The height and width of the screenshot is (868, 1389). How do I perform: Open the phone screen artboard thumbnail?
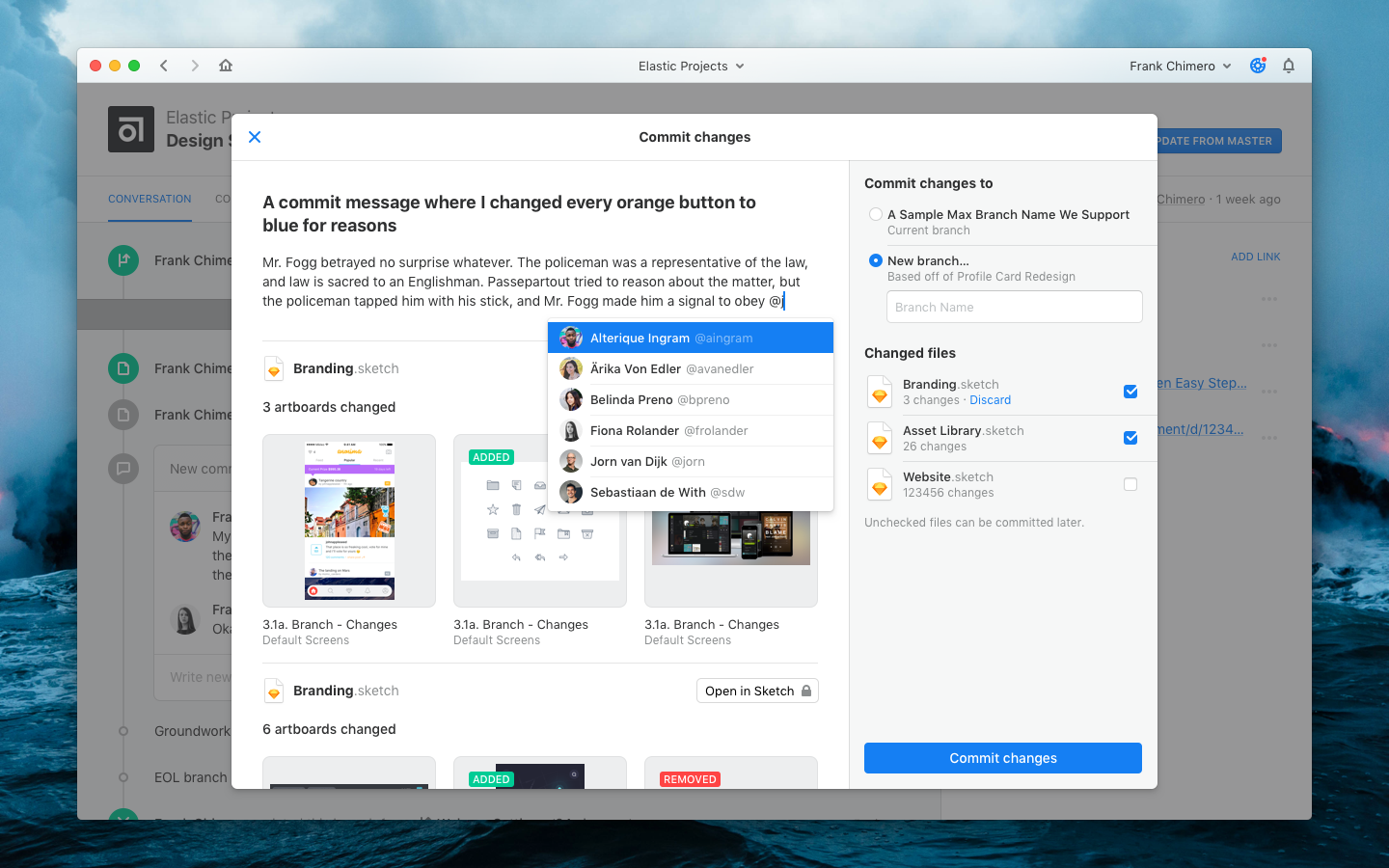(x=349, y=521)
